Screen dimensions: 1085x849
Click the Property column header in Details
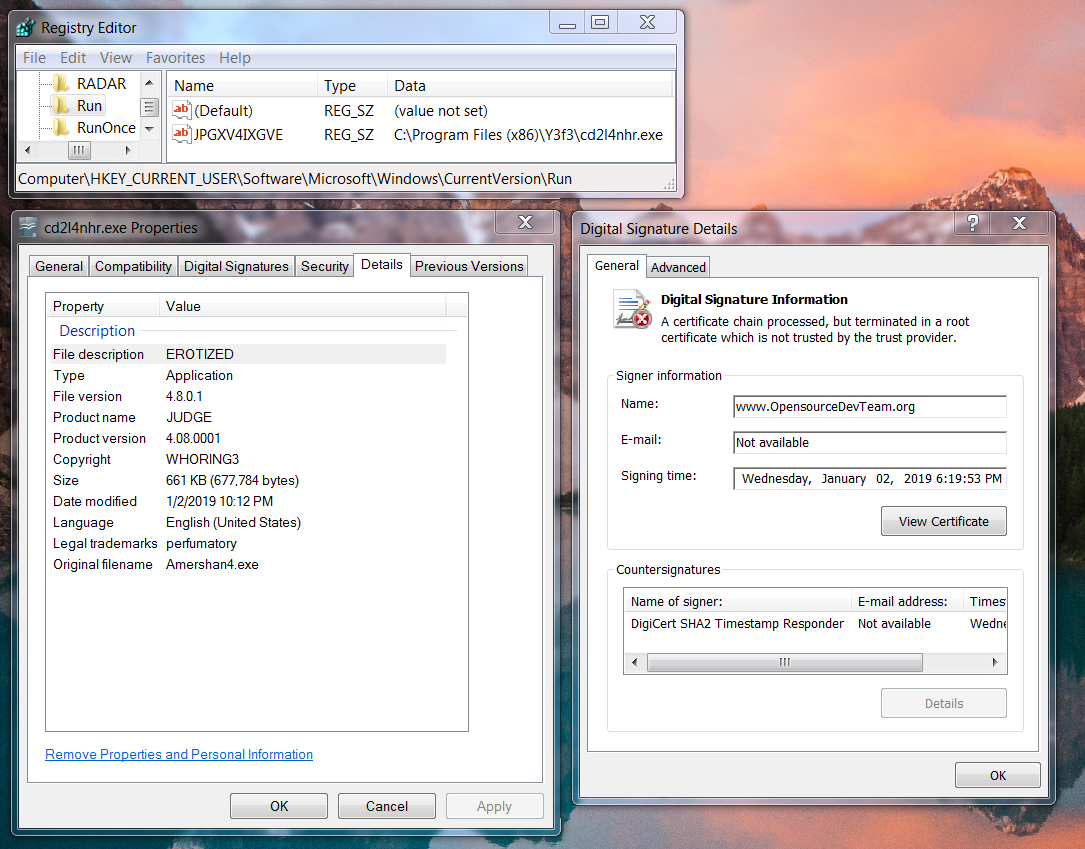tap(103, 307)
